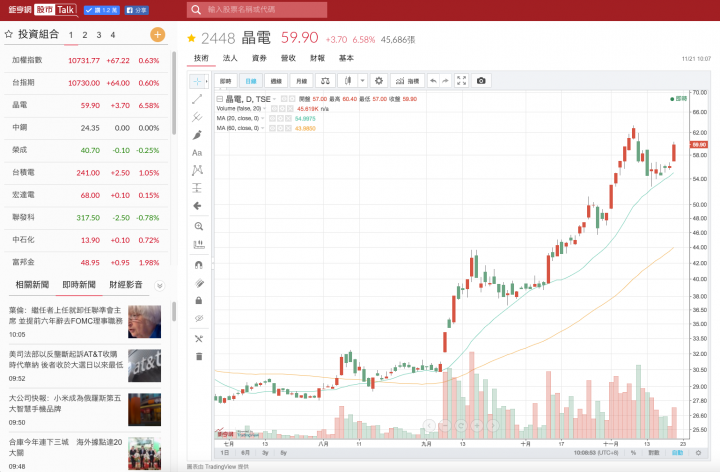
Task: Switch chart to 月線 monthly
Action: 301,81
